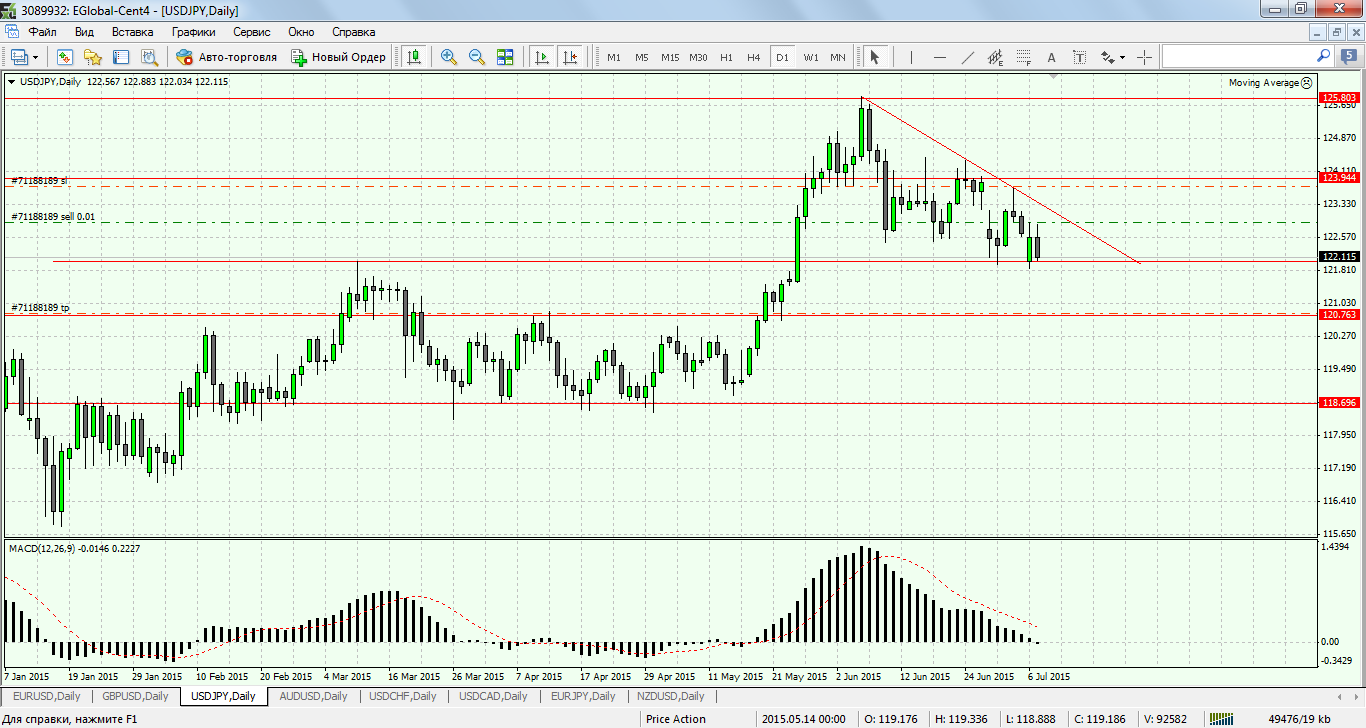Switch to MN timeframe
Image resolution: width=1366 pixels, height=728 pixels.
click(838, 57)
